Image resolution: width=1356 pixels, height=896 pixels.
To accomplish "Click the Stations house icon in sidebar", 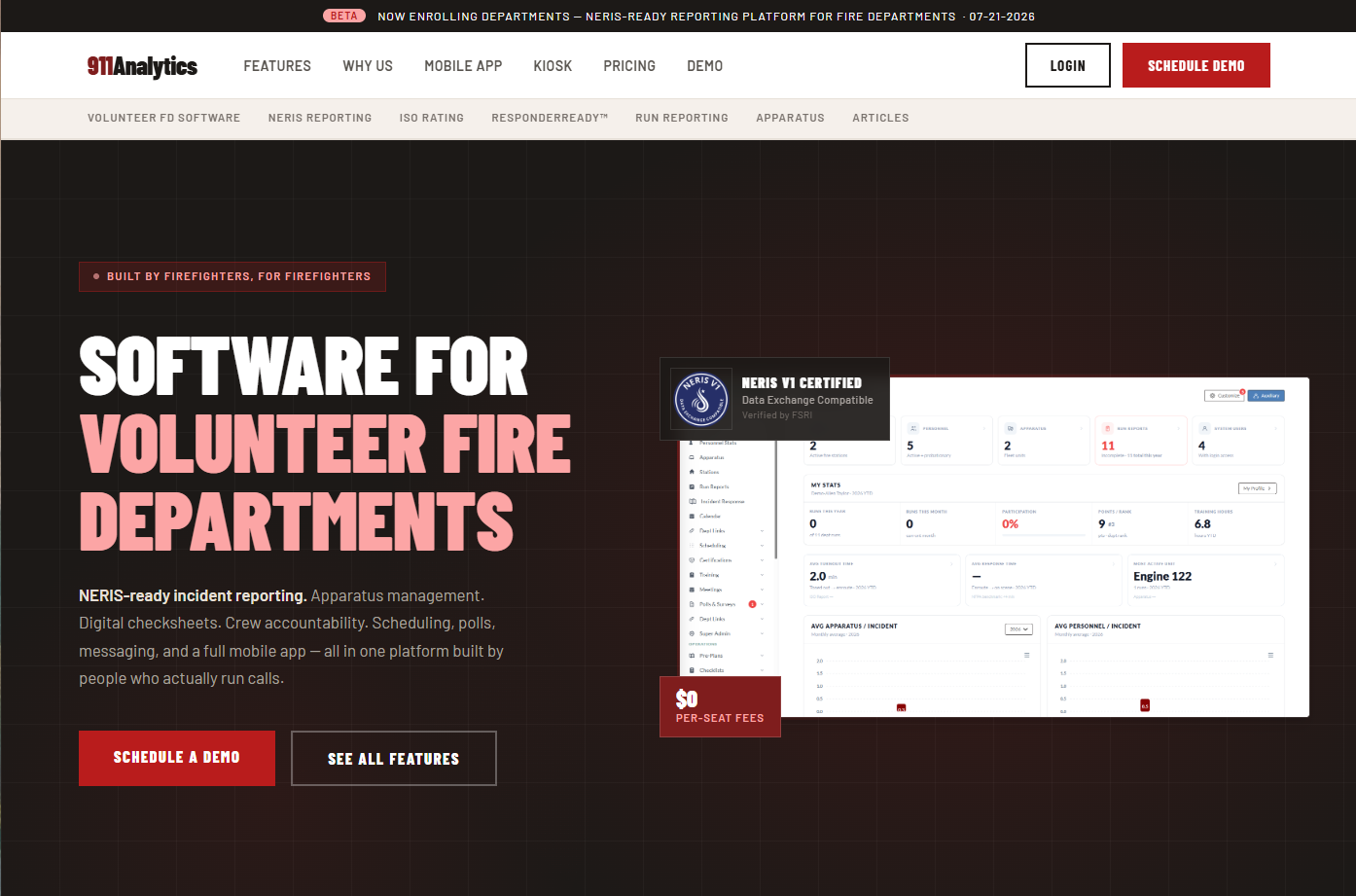I will tap(692, 472).
